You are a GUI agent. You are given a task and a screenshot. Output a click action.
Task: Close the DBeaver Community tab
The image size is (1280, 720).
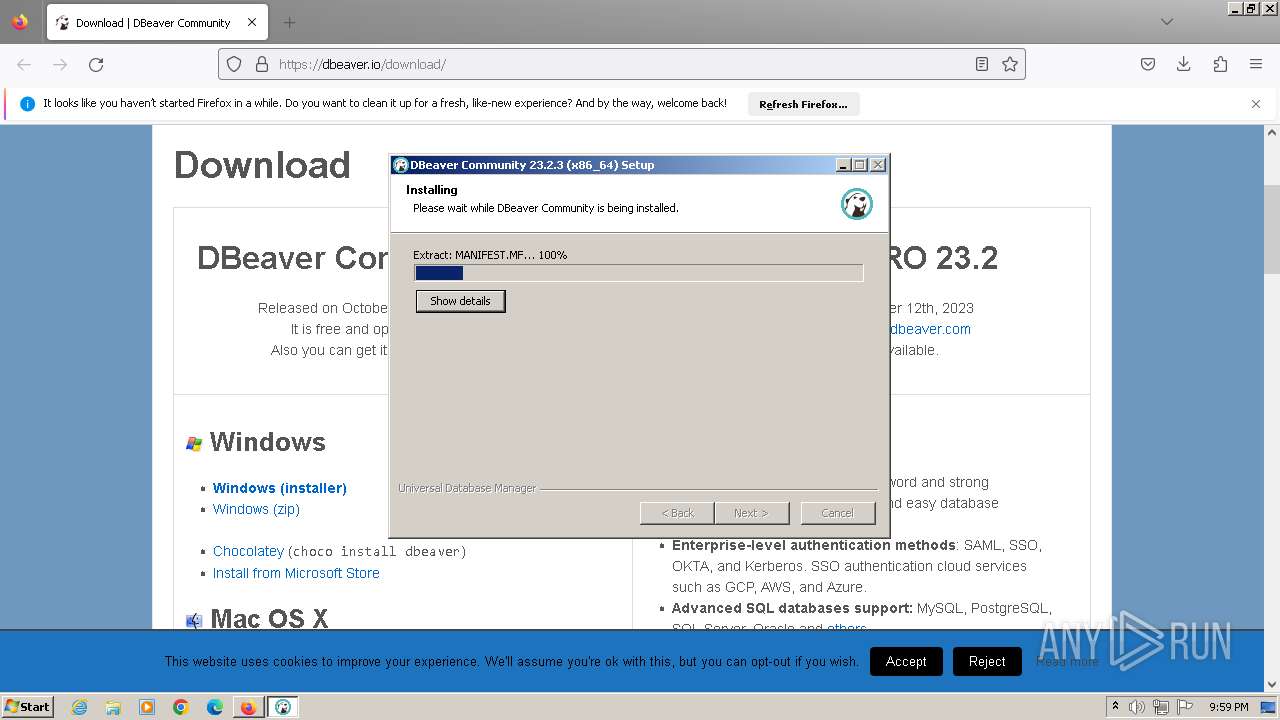tap(252, 22)
